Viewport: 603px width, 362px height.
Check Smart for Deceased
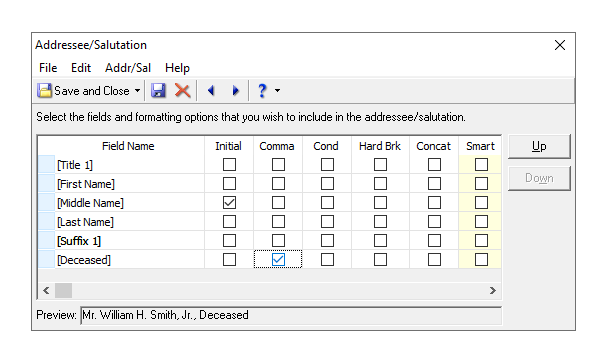[481, 260]
